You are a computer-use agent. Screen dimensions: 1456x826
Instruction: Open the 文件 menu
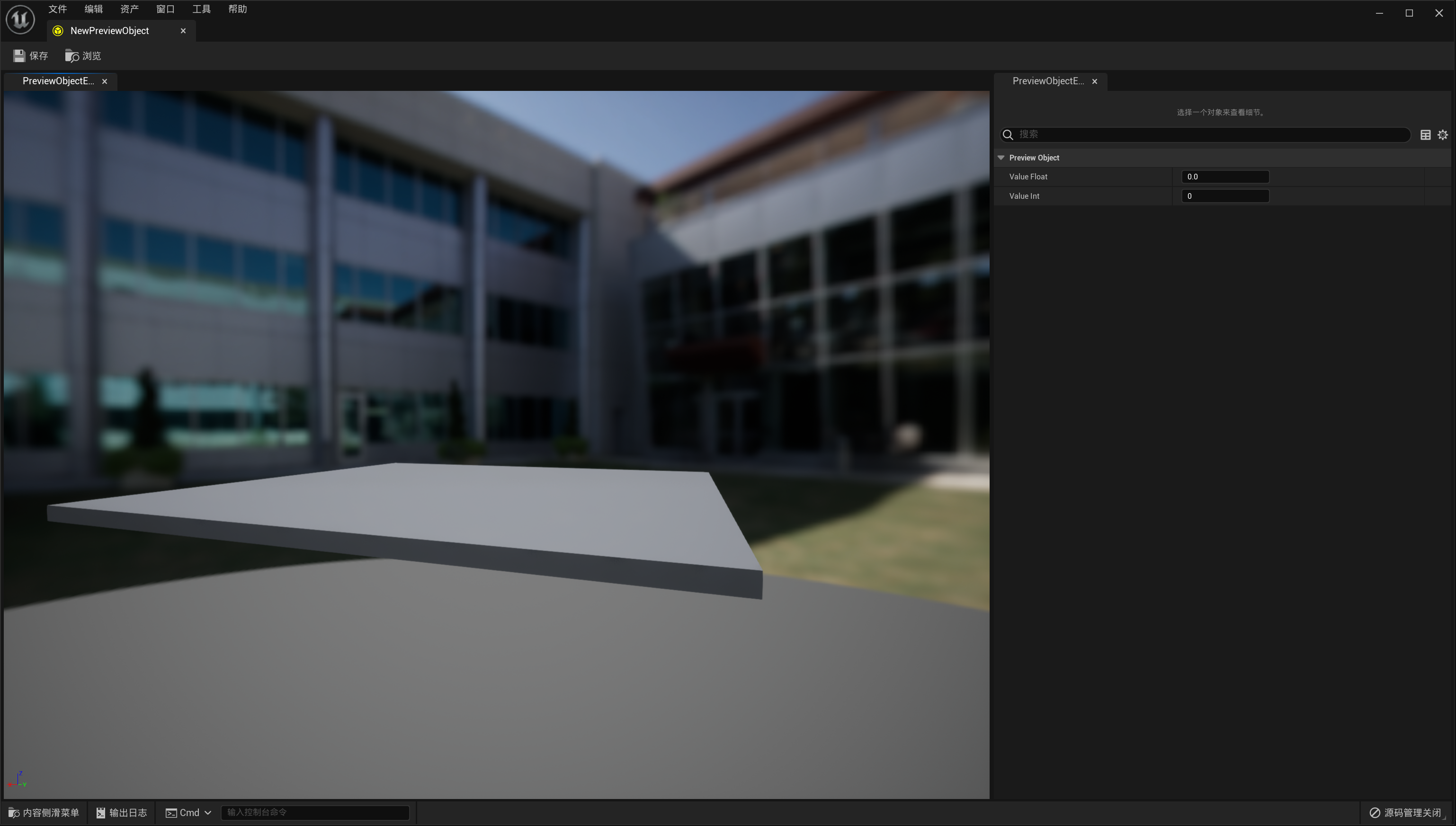tap(57, 9)
